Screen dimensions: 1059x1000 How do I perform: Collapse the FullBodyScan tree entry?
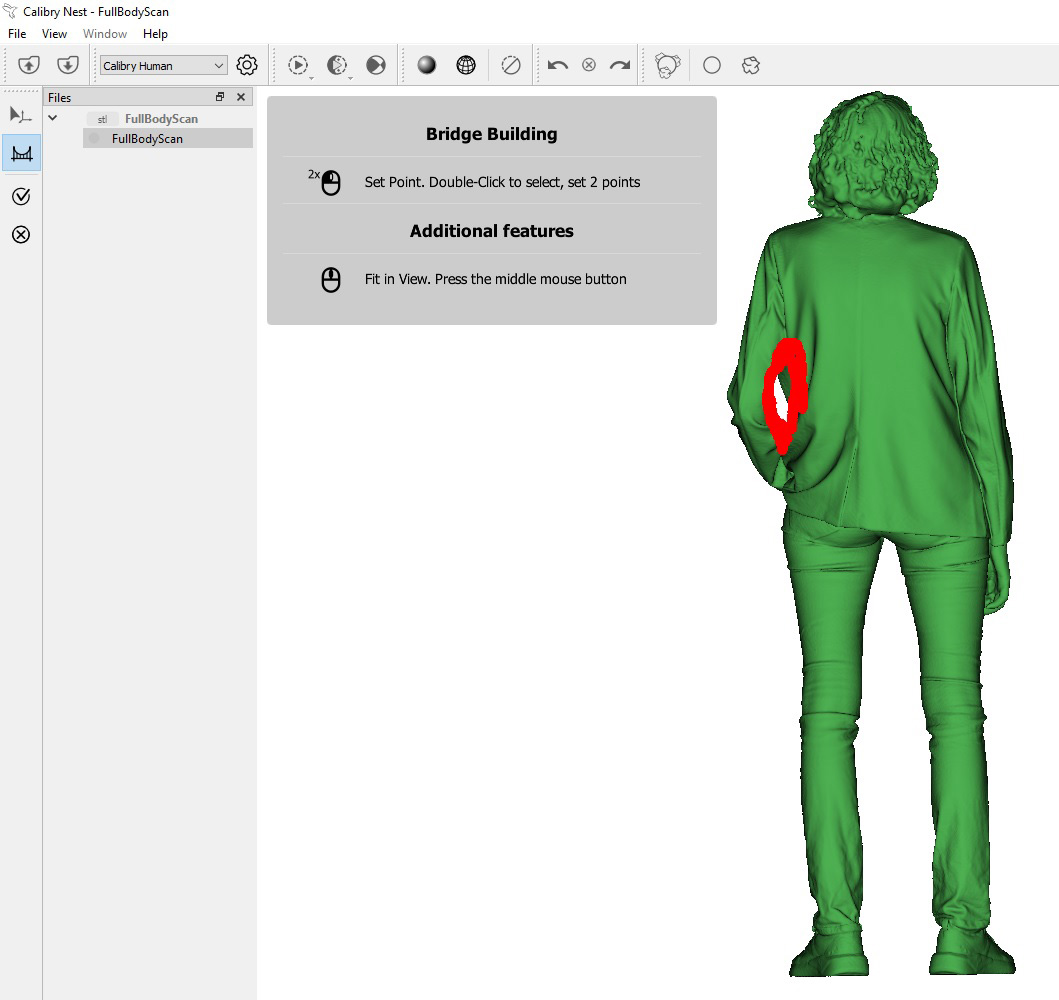53,118
